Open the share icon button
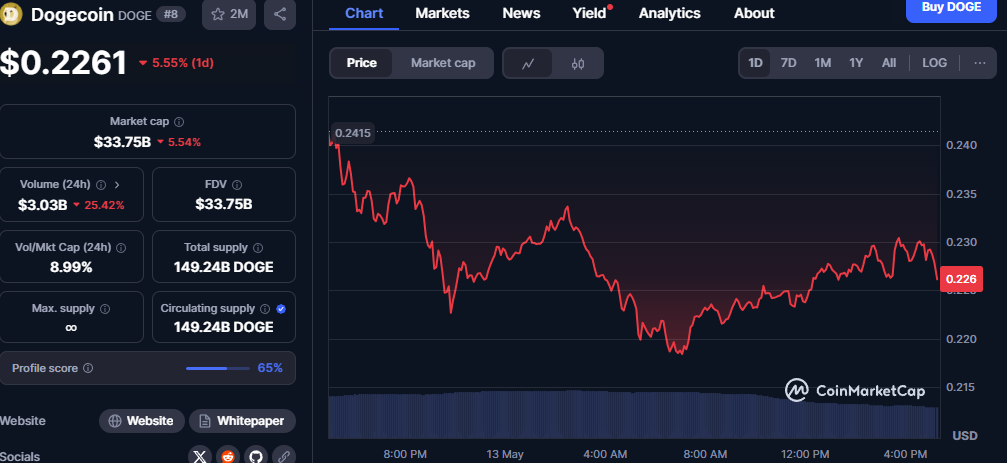Image resolution: width=1007 pixels, height=463 pixels. (279, 14)
